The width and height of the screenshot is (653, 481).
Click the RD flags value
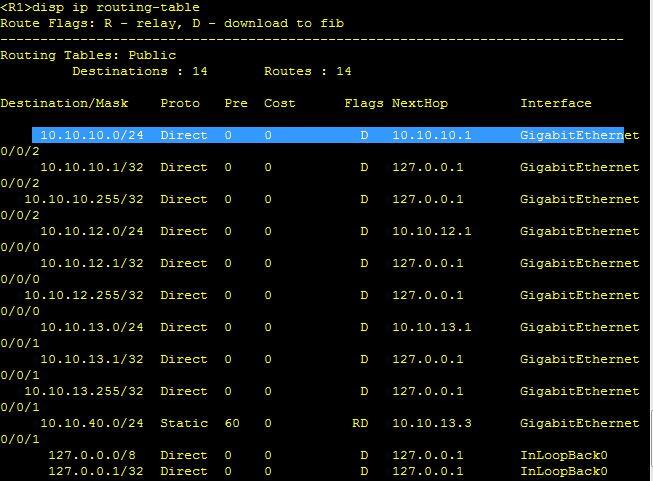[360, 423]
